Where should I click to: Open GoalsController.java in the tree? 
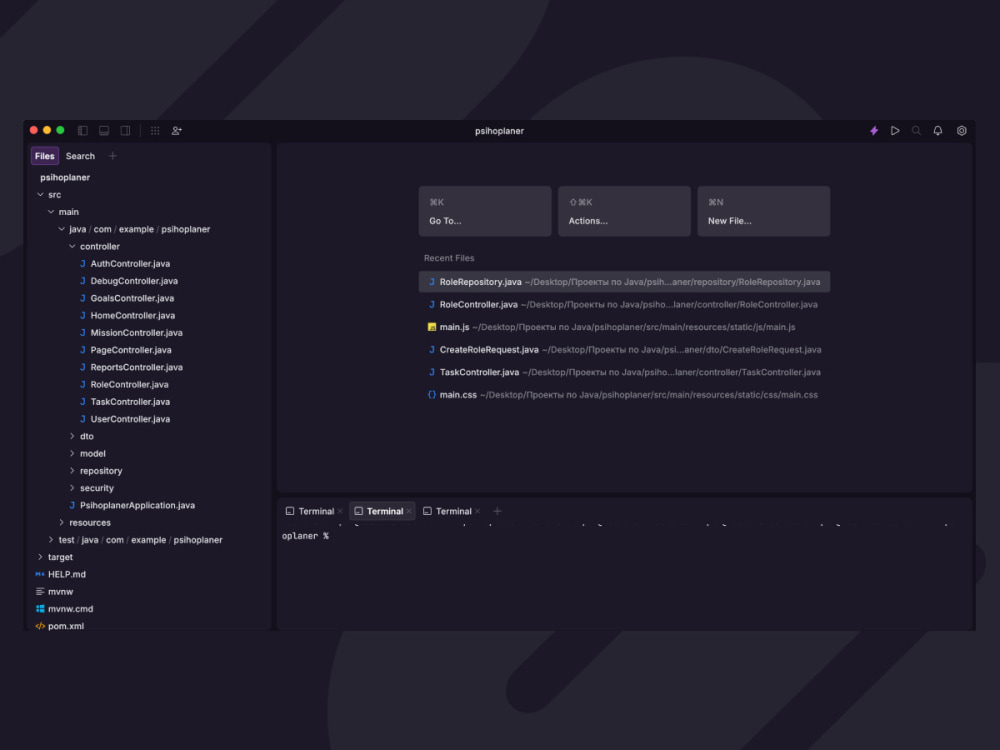(132, 298)
